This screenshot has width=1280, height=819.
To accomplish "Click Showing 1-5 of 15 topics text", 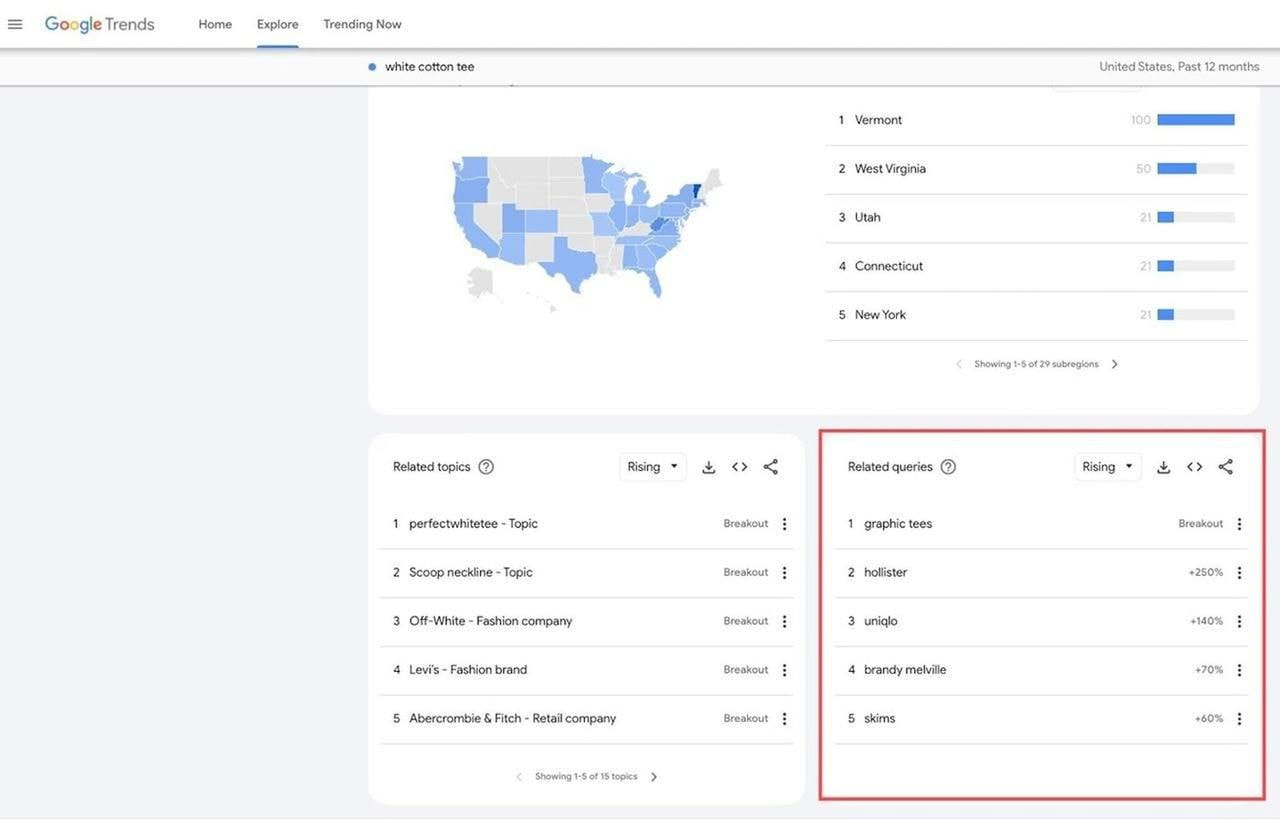I will [586, 777].
